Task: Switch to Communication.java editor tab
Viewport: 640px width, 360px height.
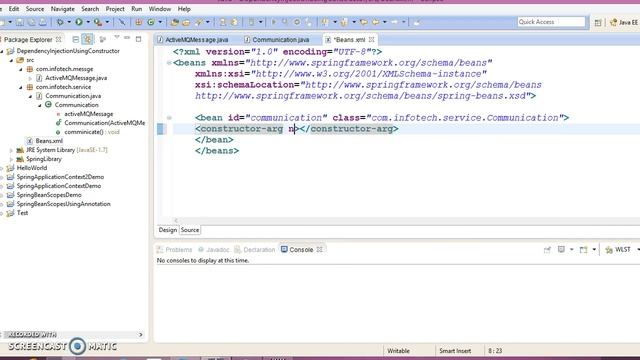Action: click(277, 40)
